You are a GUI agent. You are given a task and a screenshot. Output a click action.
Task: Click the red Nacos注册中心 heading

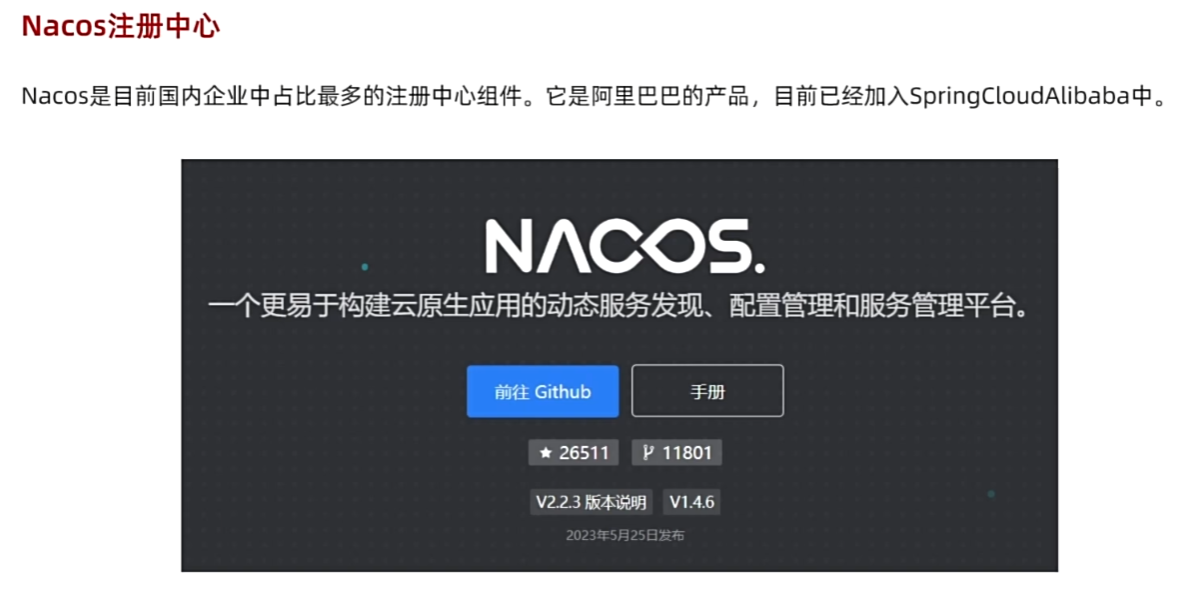pyautogui.click(x=120, y=26)
